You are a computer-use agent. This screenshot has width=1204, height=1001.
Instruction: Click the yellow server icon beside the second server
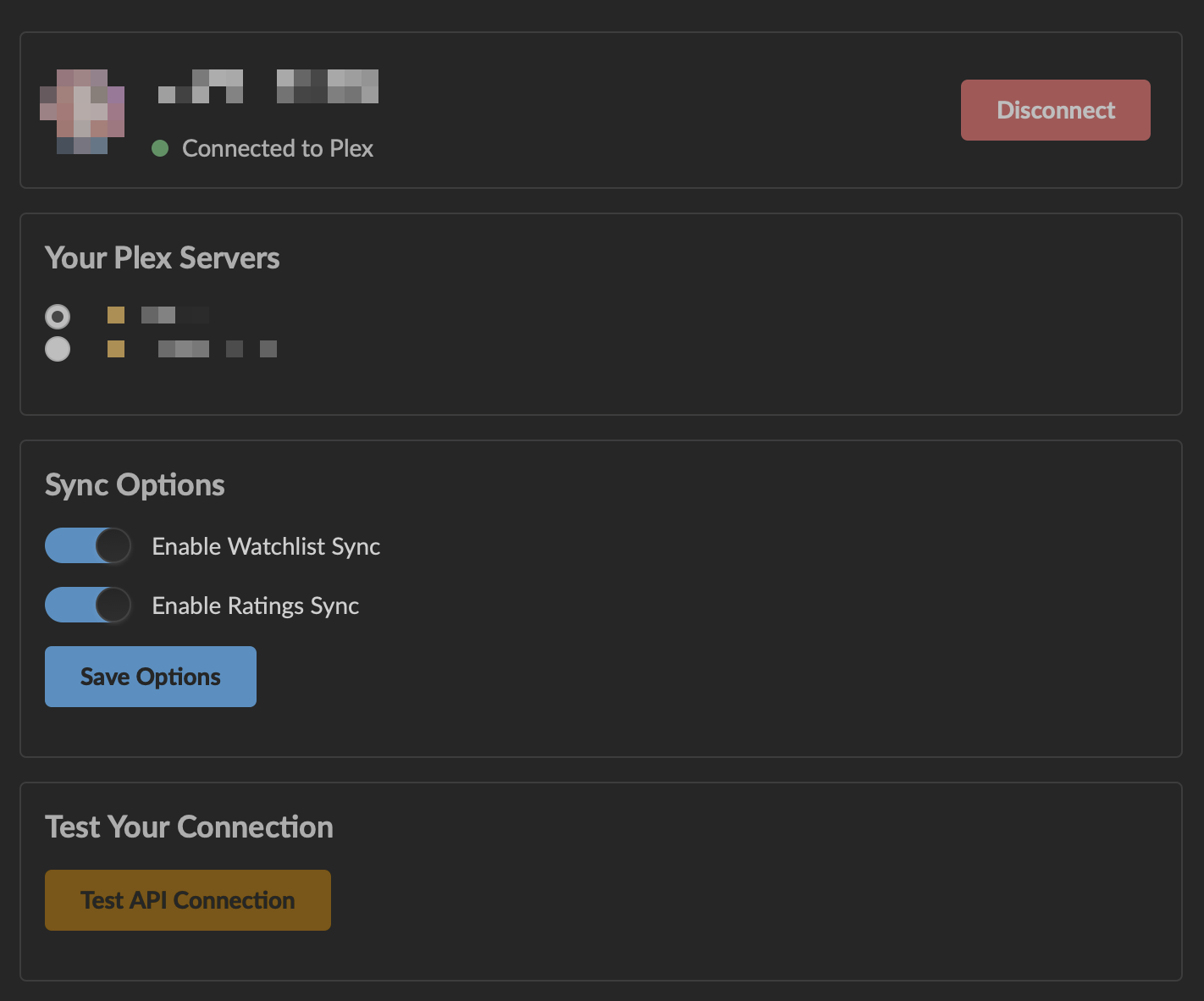[116, 348]
